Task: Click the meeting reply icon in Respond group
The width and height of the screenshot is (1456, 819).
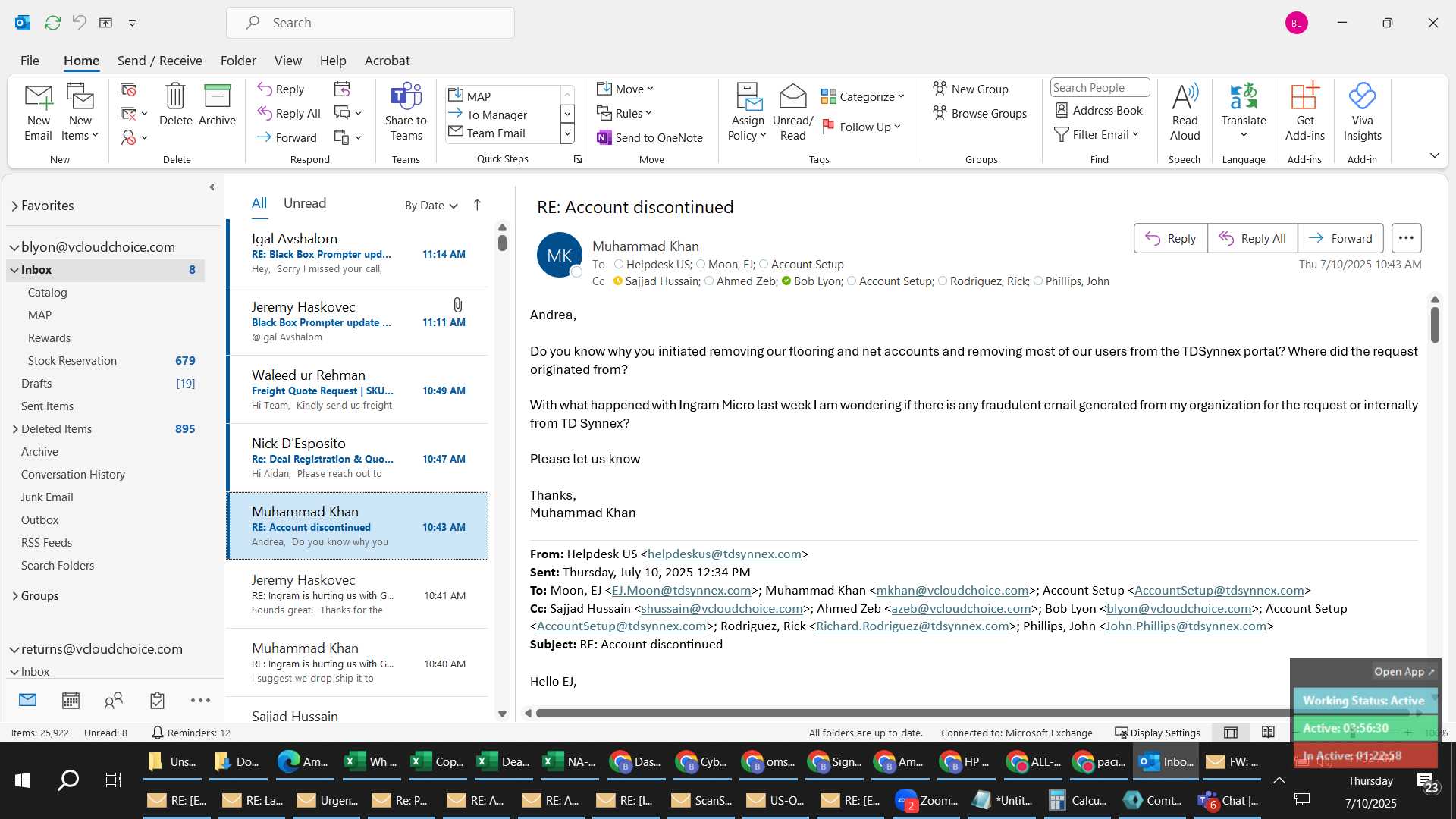Action: click(x=342, y=89)
